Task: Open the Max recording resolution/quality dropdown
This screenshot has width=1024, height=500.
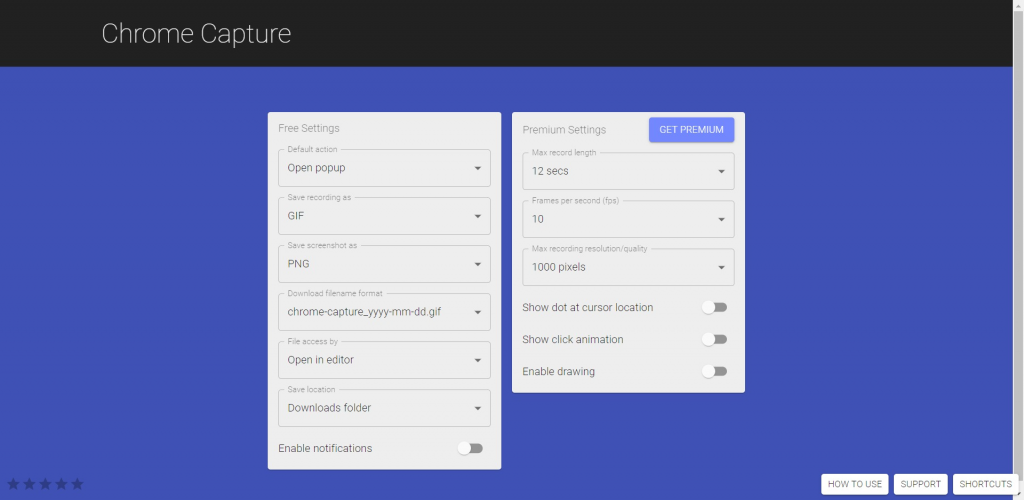Action: coord(628,267)
